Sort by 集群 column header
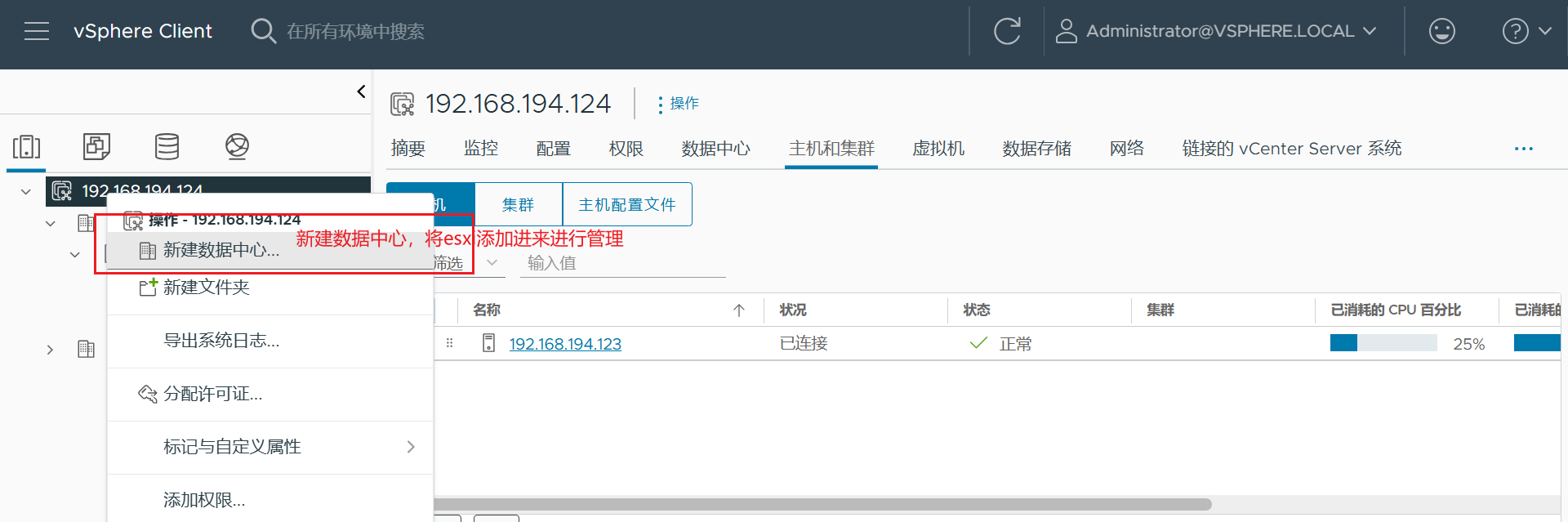This screenshot has height=522, width=1568. [1160, 310]
